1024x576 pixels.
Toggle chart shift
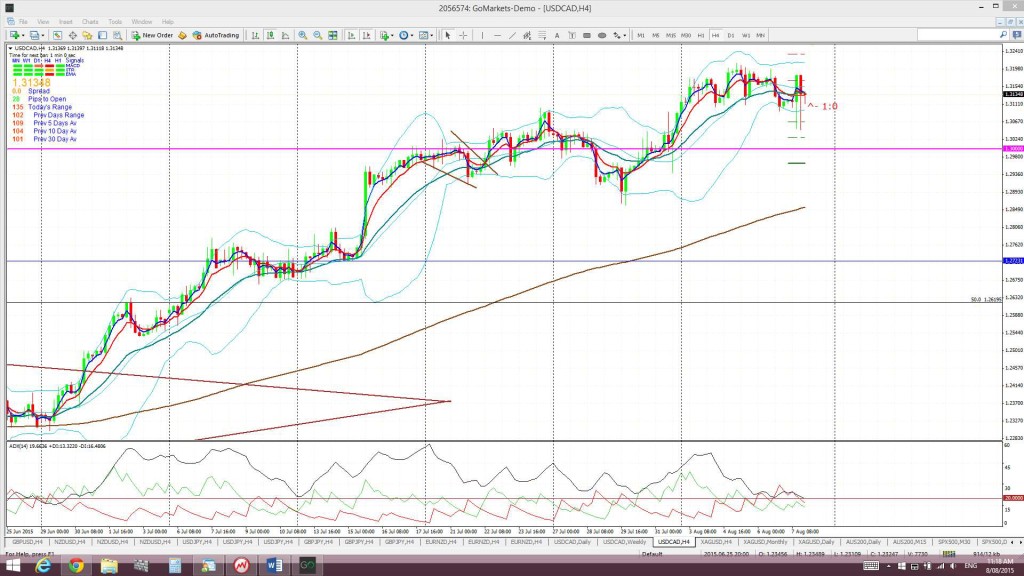(366, 35)
